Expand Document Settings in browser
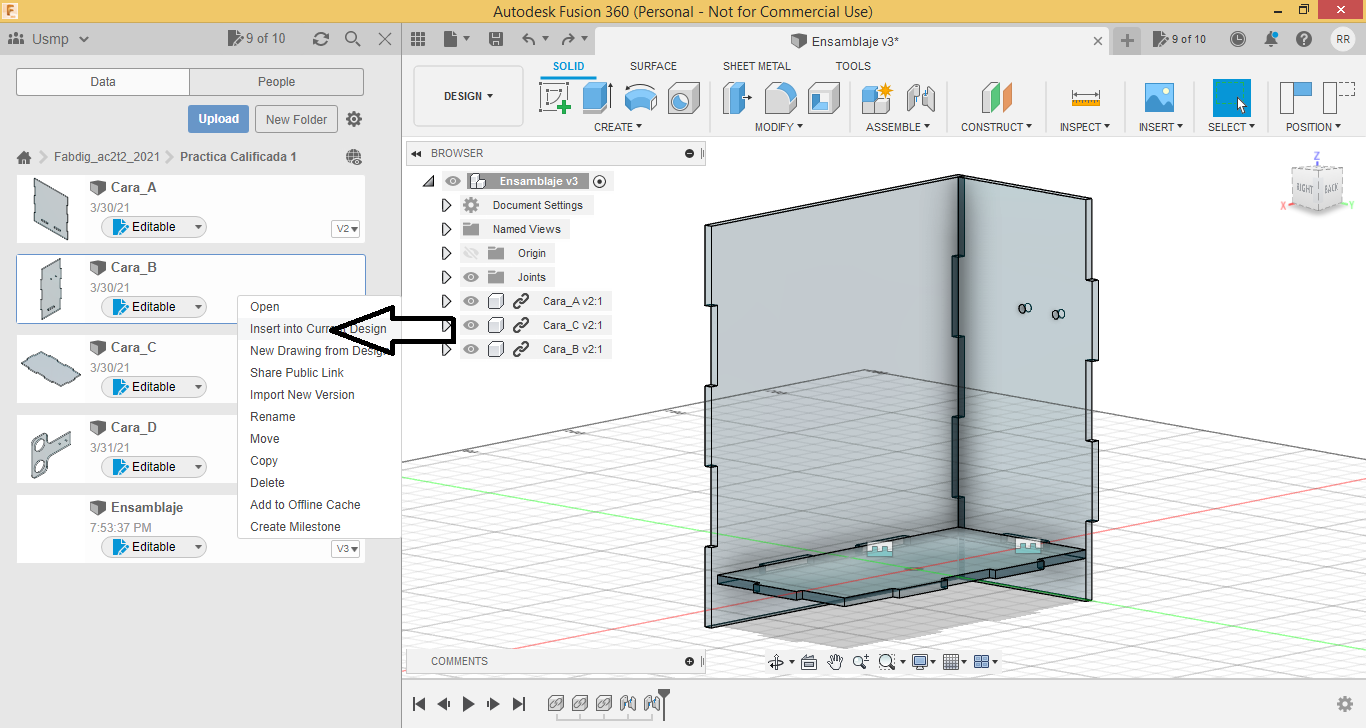Screen dimensions: 1366x728 447,205
